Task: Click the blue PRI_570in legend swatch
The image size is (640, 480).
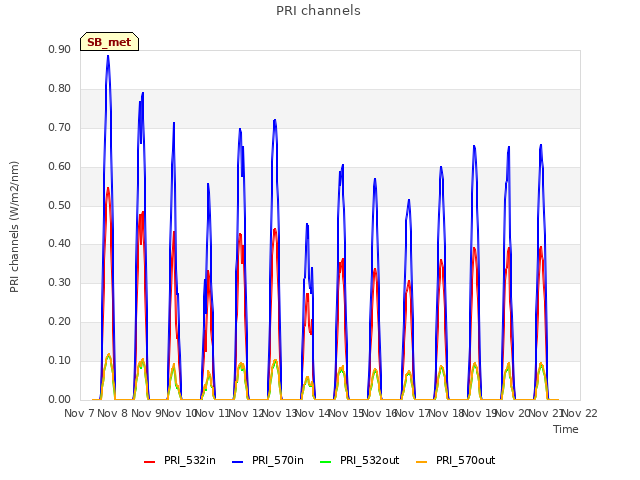Action: point(238,462)
